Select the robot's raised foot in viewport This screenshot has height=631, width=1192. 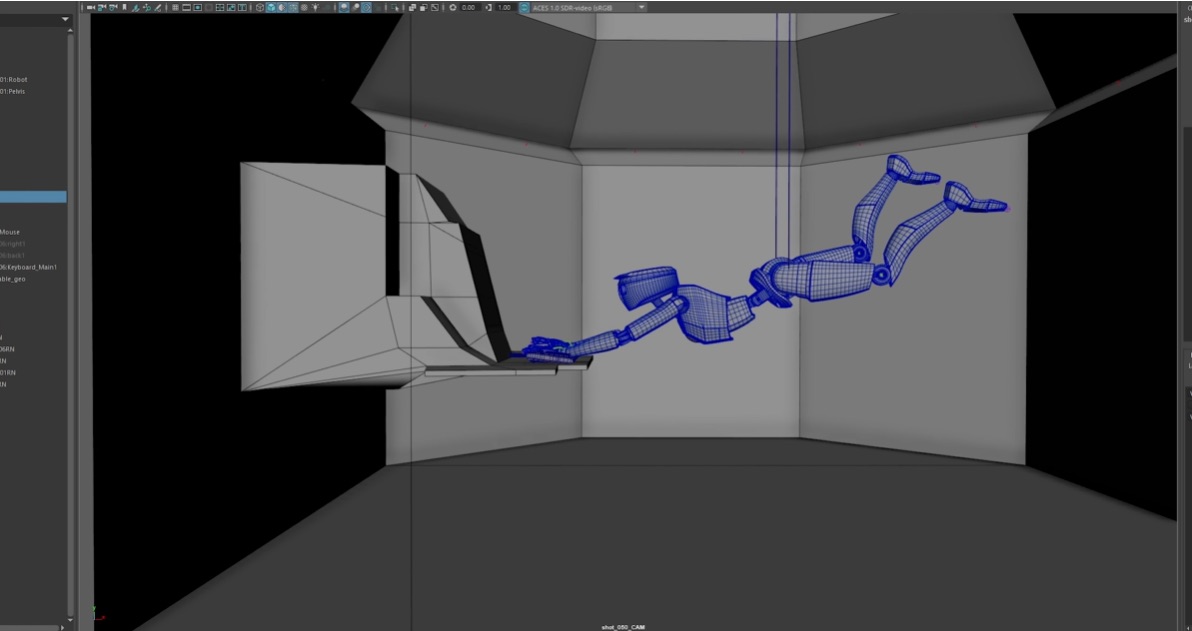point(911,170)
